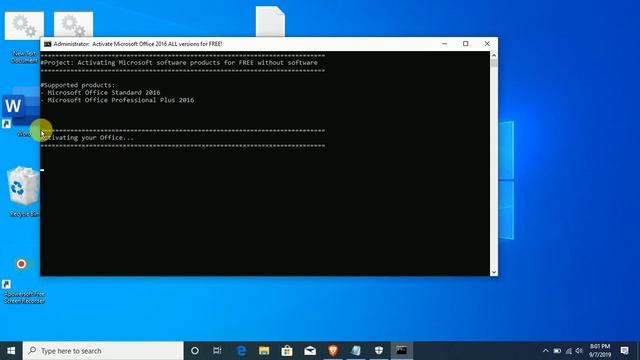This screenshot has width=640, height=360.
Task: Select the active Command Prompt taskbar button
Action: click(x=402, y=351)
